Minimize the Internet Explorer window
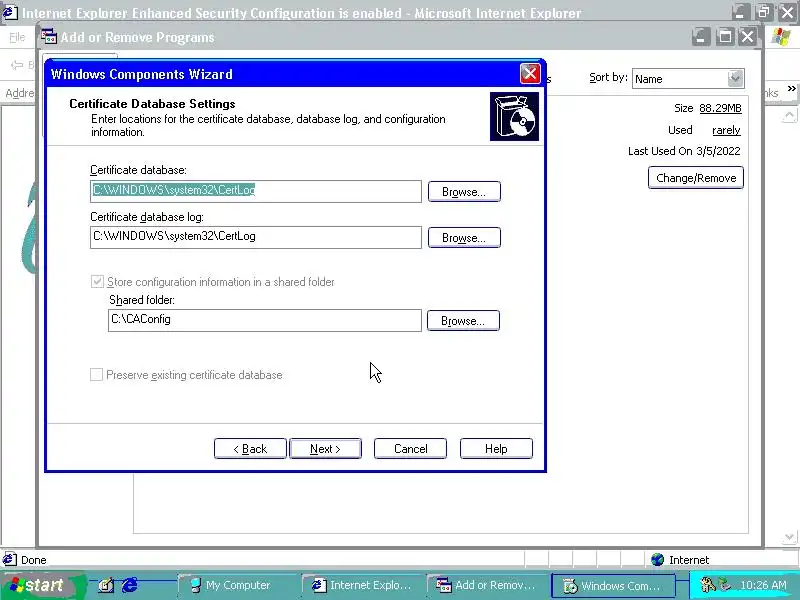 tap(740, 12)
